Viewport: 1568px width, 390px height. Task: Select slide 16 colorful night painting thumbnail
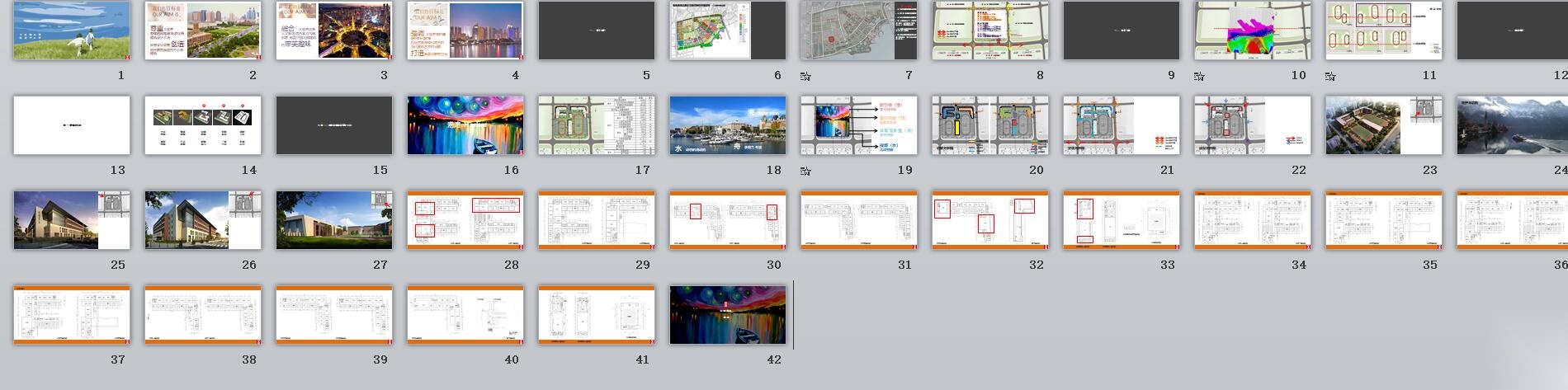point(465,125)
